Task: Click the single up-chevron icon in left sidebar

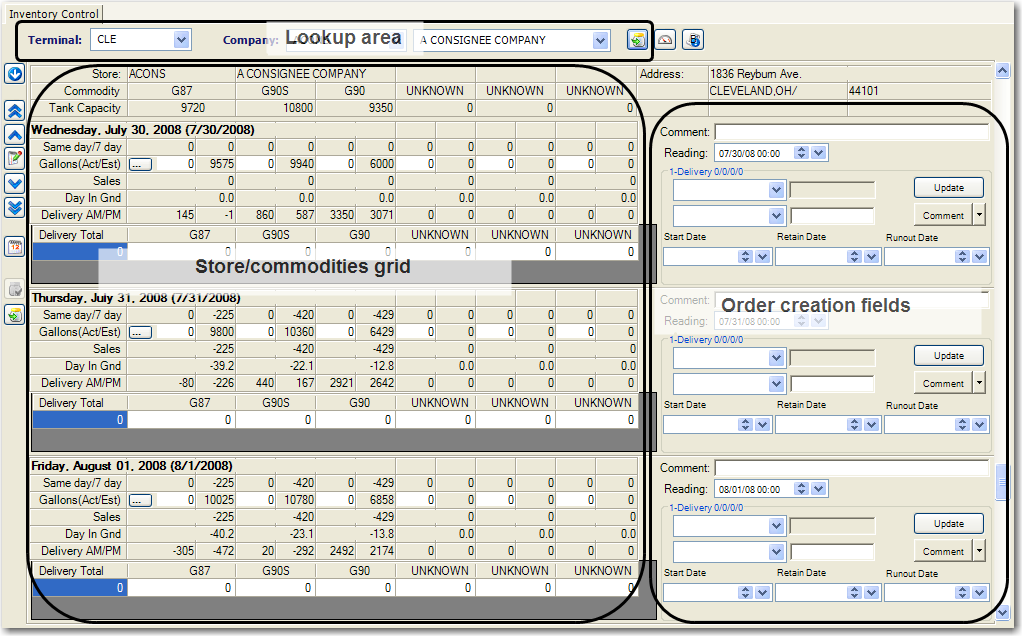Action: [x=15, y=134]
